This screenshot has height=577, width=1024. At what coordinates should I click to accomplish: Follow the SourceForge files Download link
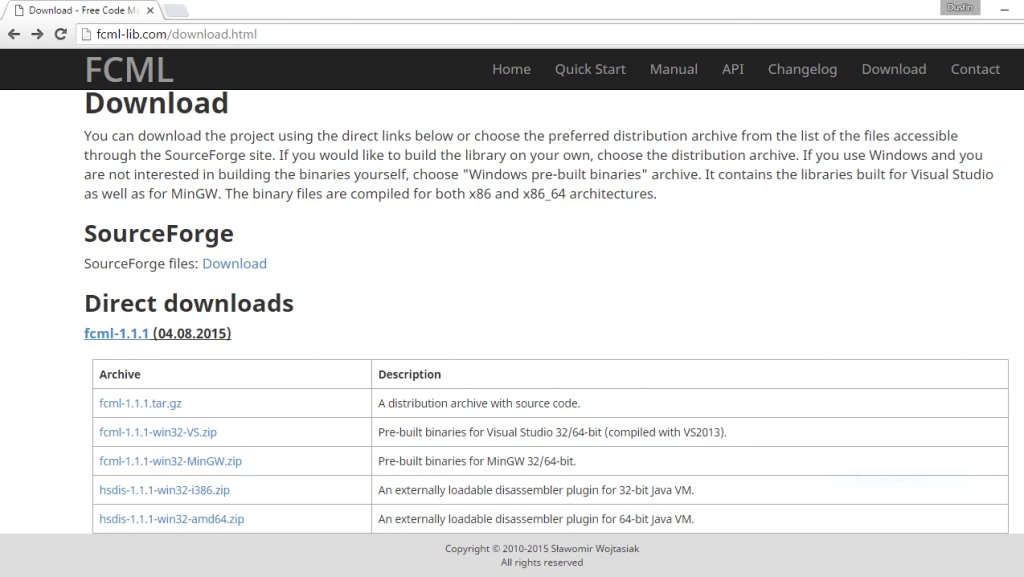coord(234,264)
